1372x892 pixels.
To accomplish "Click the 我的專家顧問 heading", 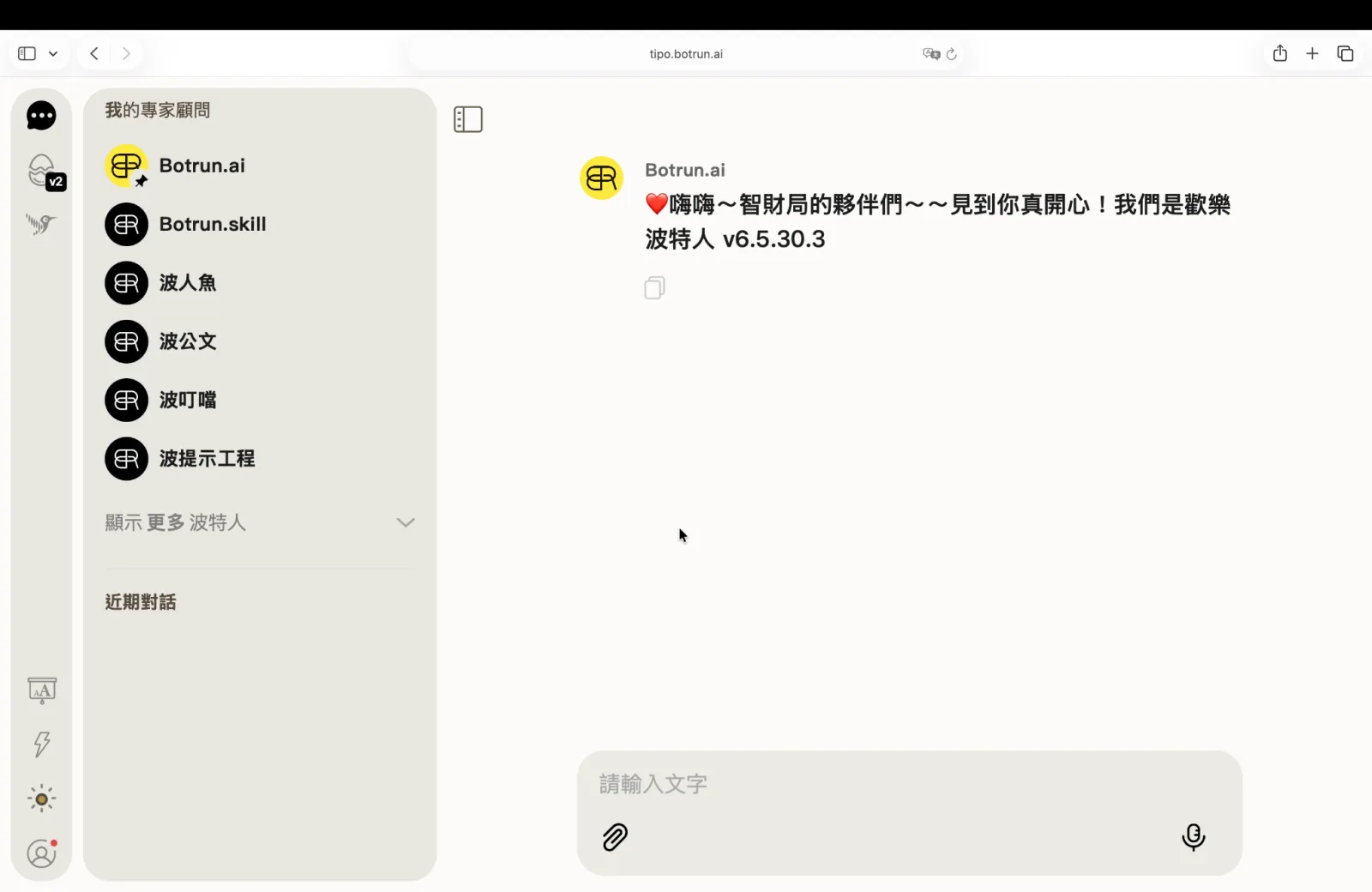I will pyautogui.click(x=158, y=110).
